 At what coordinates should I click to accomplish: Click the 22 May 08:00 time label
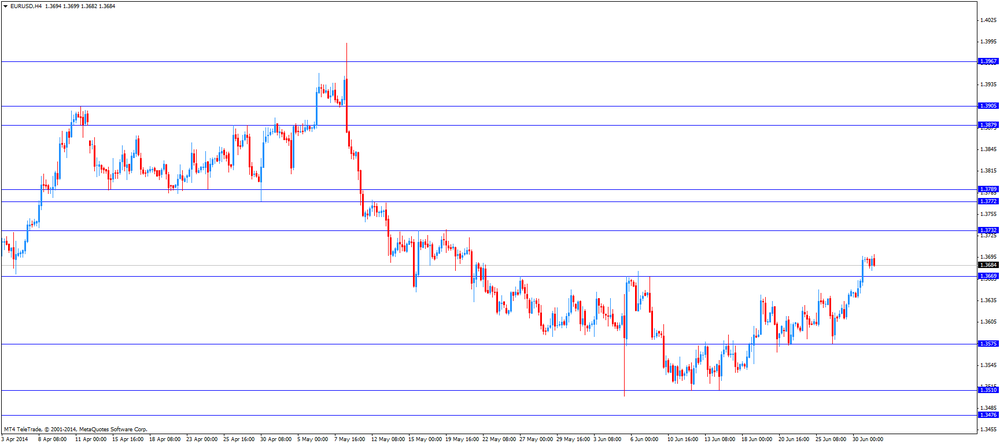pyautogui.click(x=497, y=439)
